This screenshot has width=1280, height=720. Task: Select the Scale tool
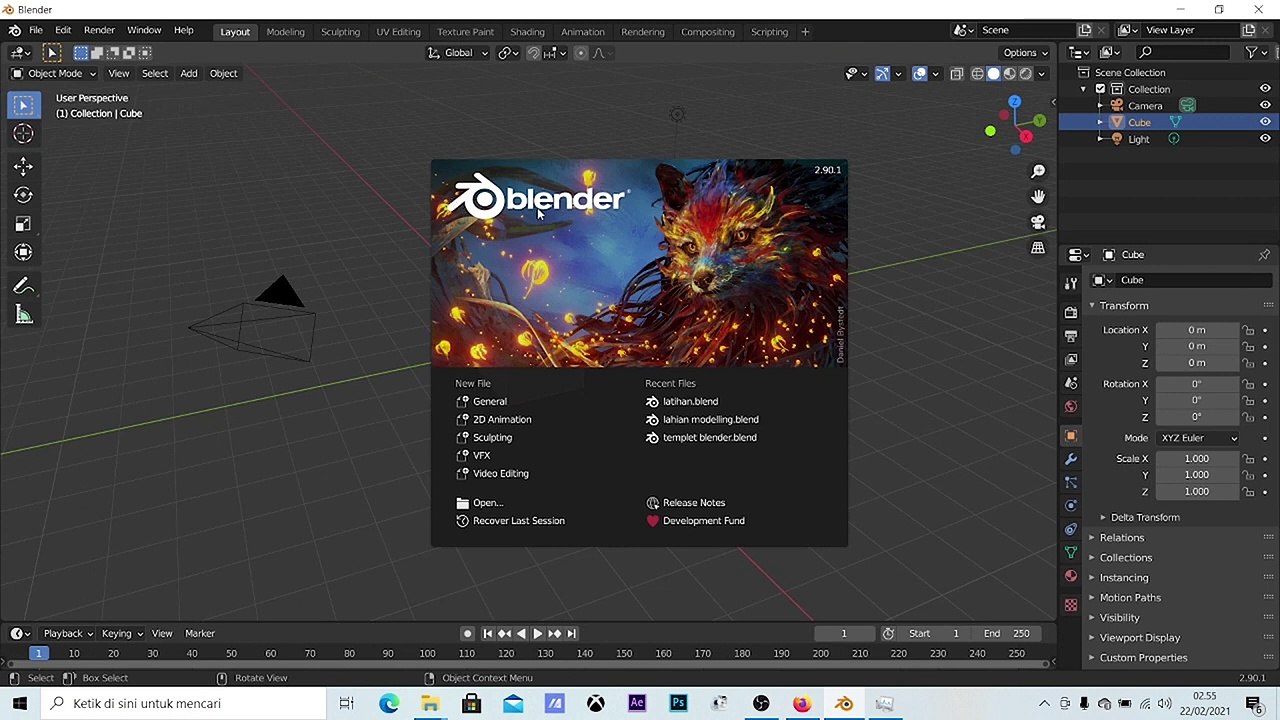(23, 224)
